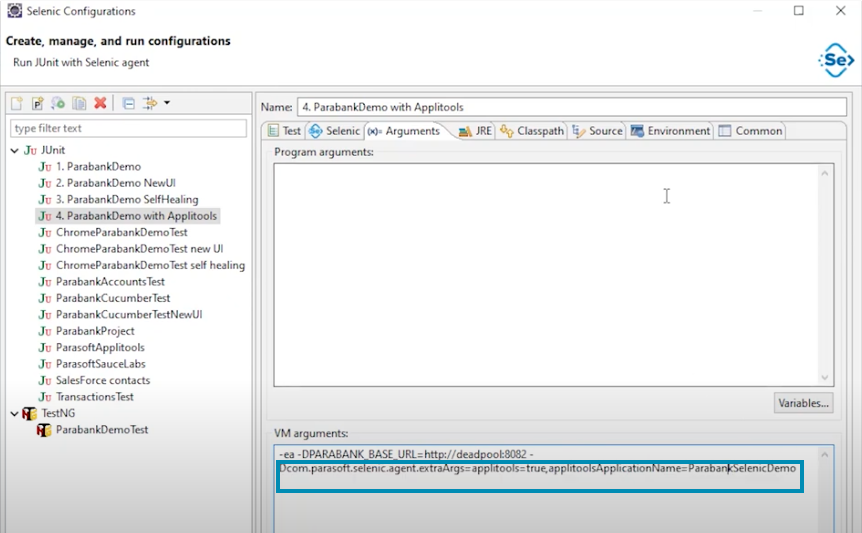Switch to the JRE tab
This screenshot has width=862, height=533.
[475, 131]
